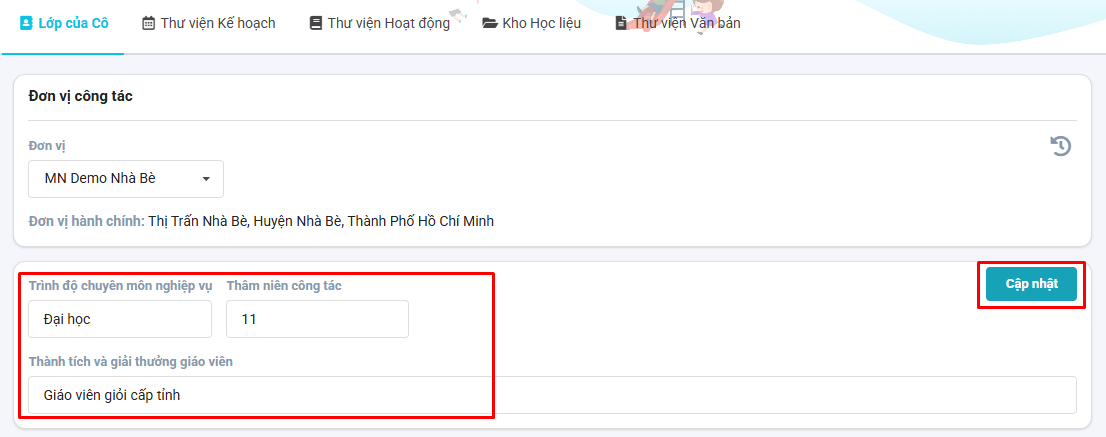Click the Cập nhật button
Viewport: 1106px width, 437px height.
[x=1031, y=284]
